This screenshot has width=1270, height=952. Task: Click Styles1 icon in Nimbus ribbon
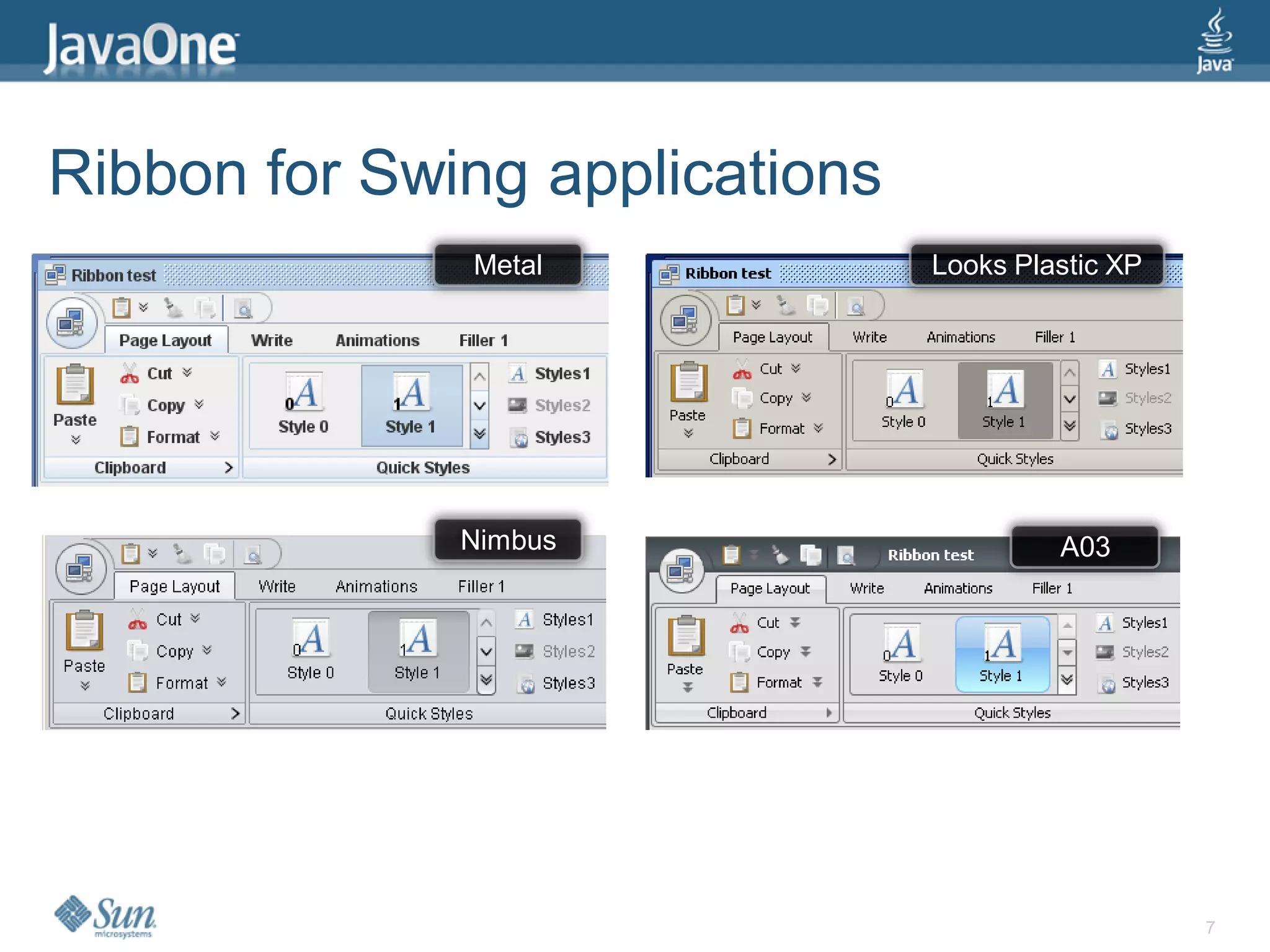(x=525, y=620)
